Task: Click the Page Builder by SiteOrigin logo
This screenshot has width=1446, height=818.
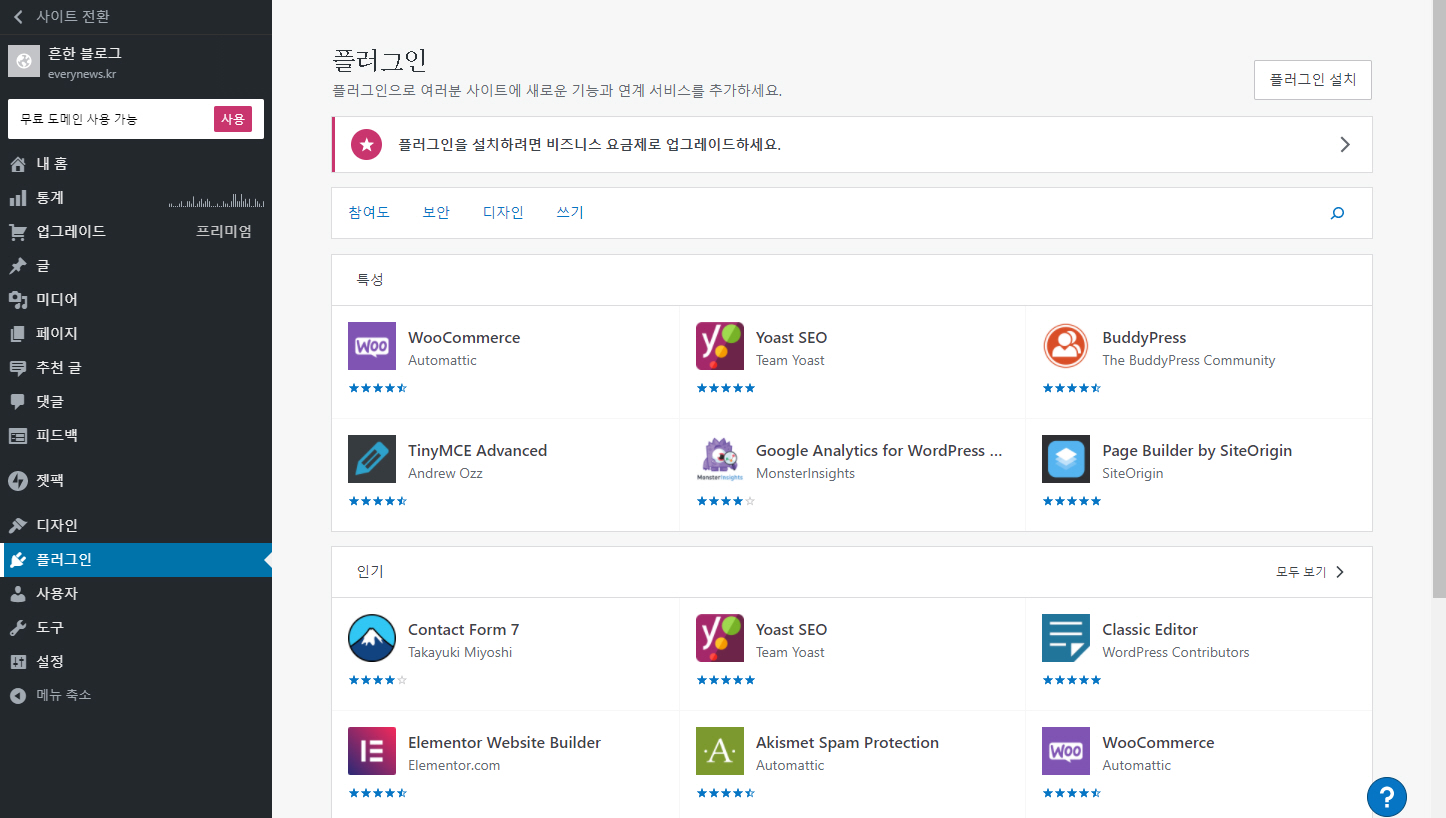Action: click(1066, 459)
